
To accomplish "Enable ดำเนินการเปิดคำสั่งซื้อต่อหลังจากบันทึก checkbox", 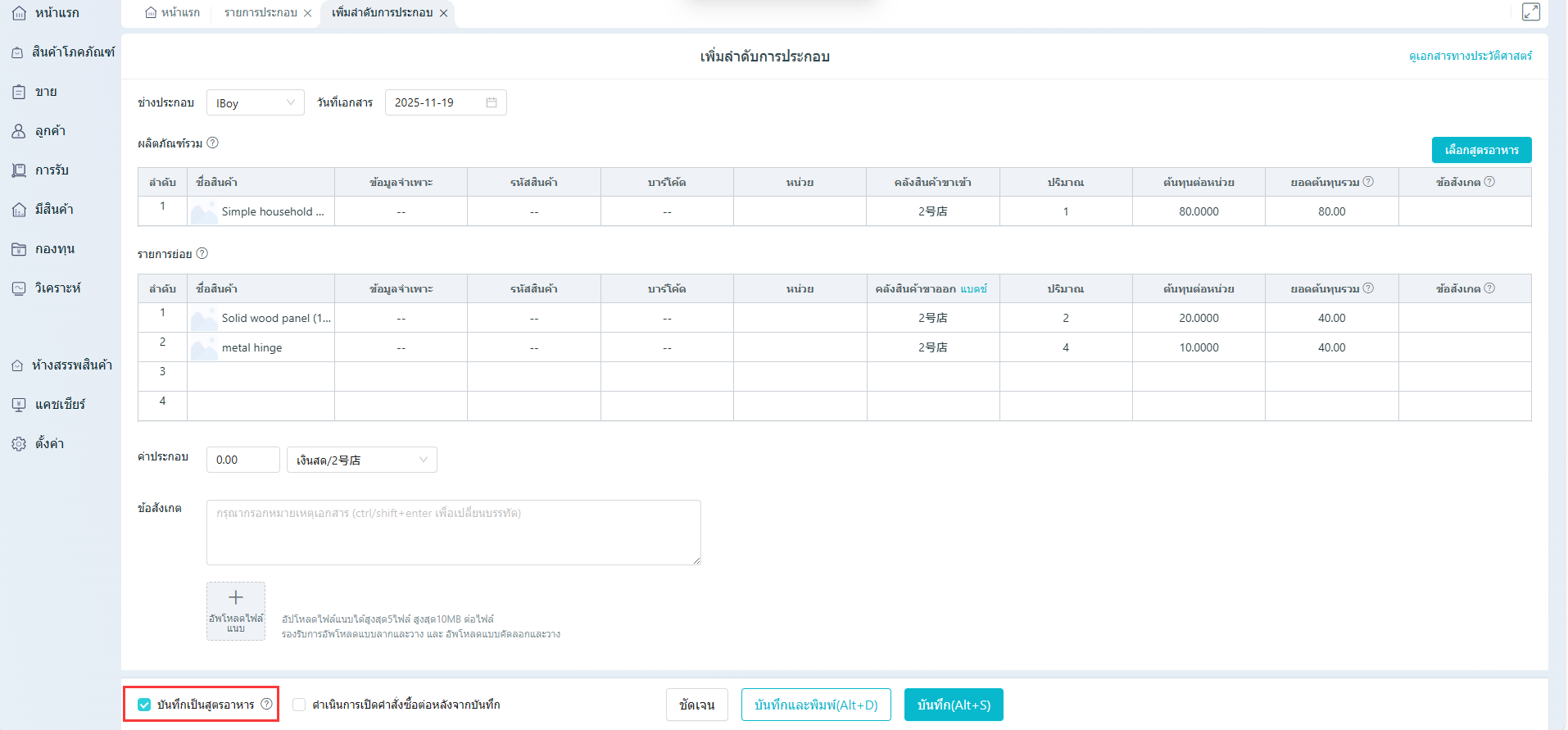I will (x=299, y=705).
